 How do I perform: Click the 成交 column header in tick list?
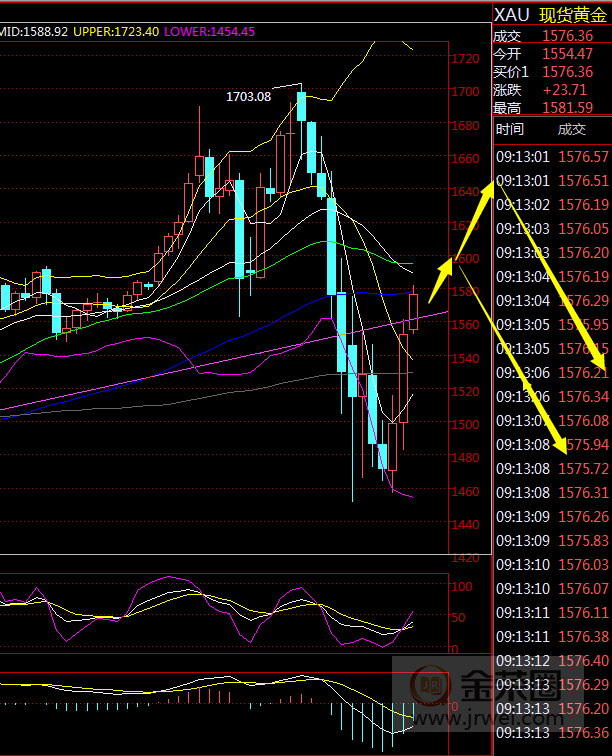coord(571,129)
